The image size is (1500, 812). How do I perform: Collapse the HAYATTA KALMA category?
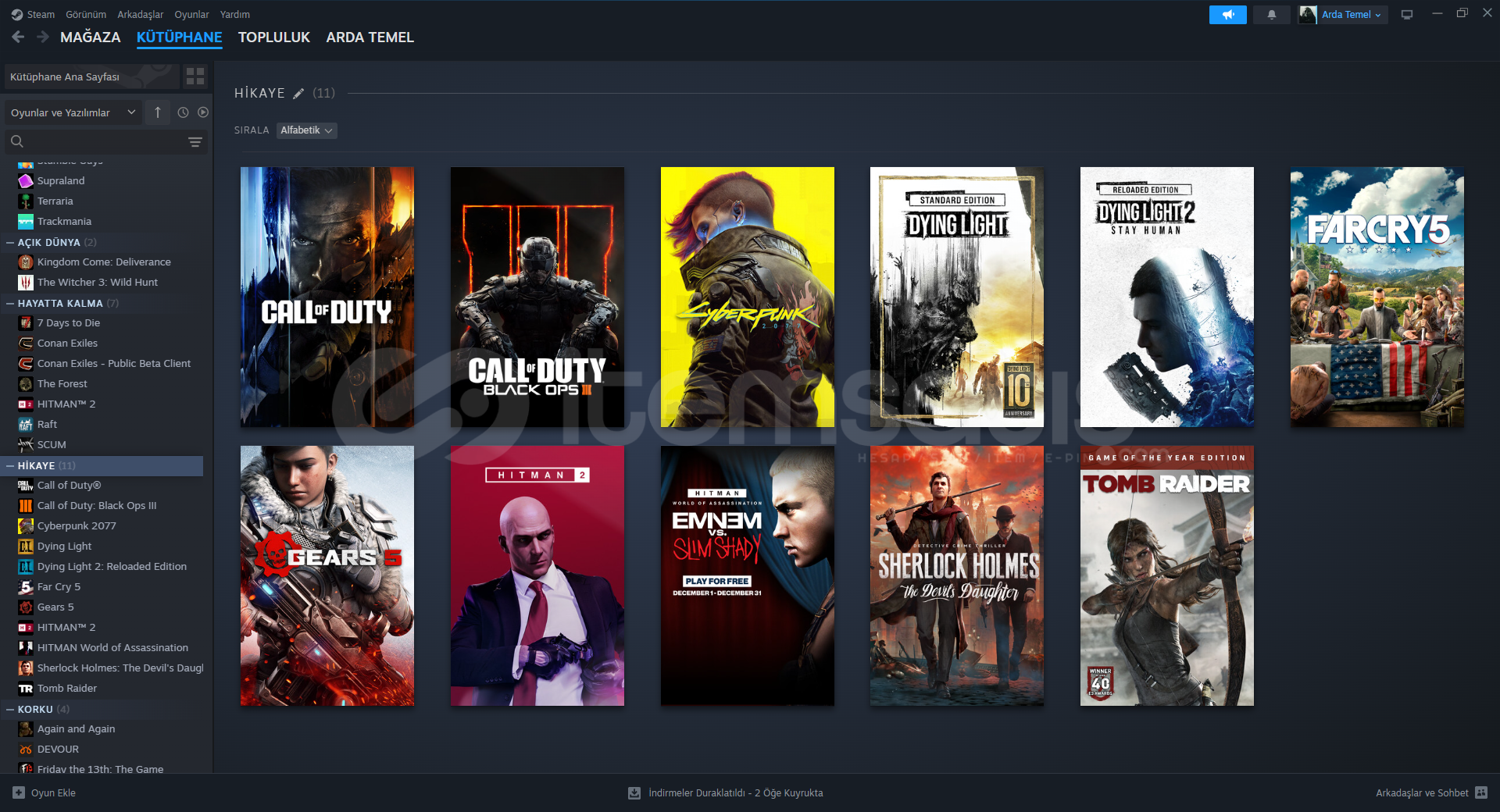pos(10,303)
